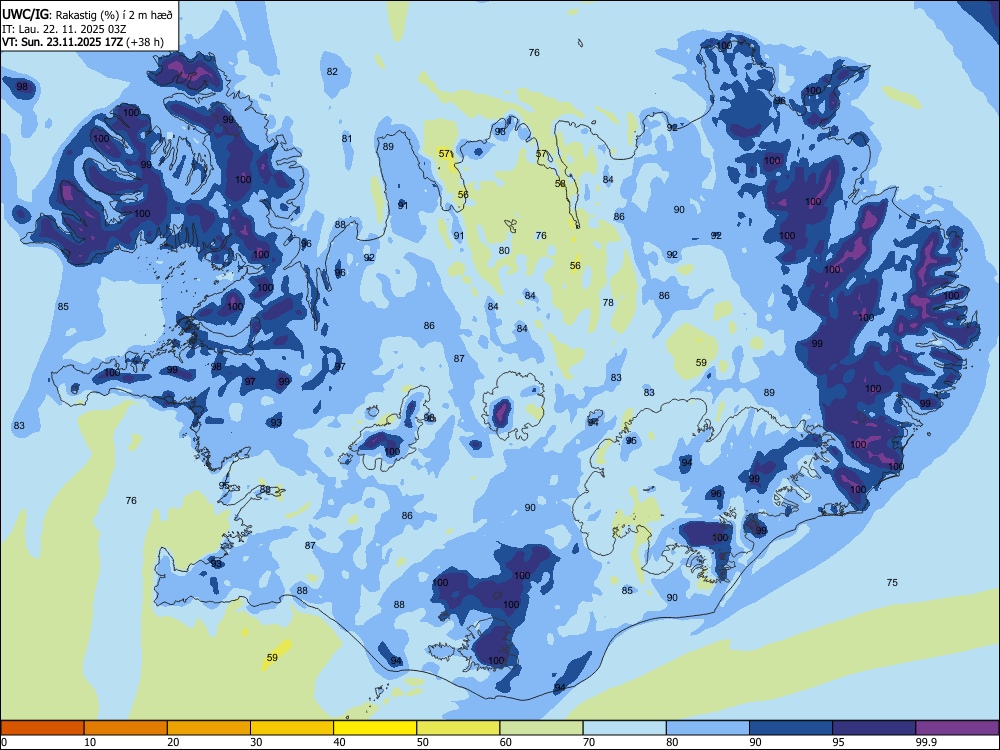1000x750 pixels.
Task: Click the indigo 95–99.9 legend swatch
Action: click(x=874, y=728)
